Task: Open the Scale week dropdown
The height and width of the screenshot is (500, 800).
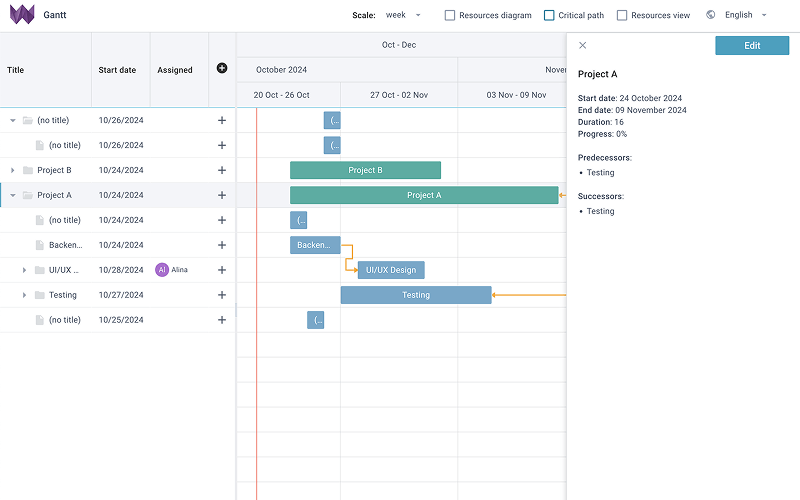Action: click(x=403, y=15)
